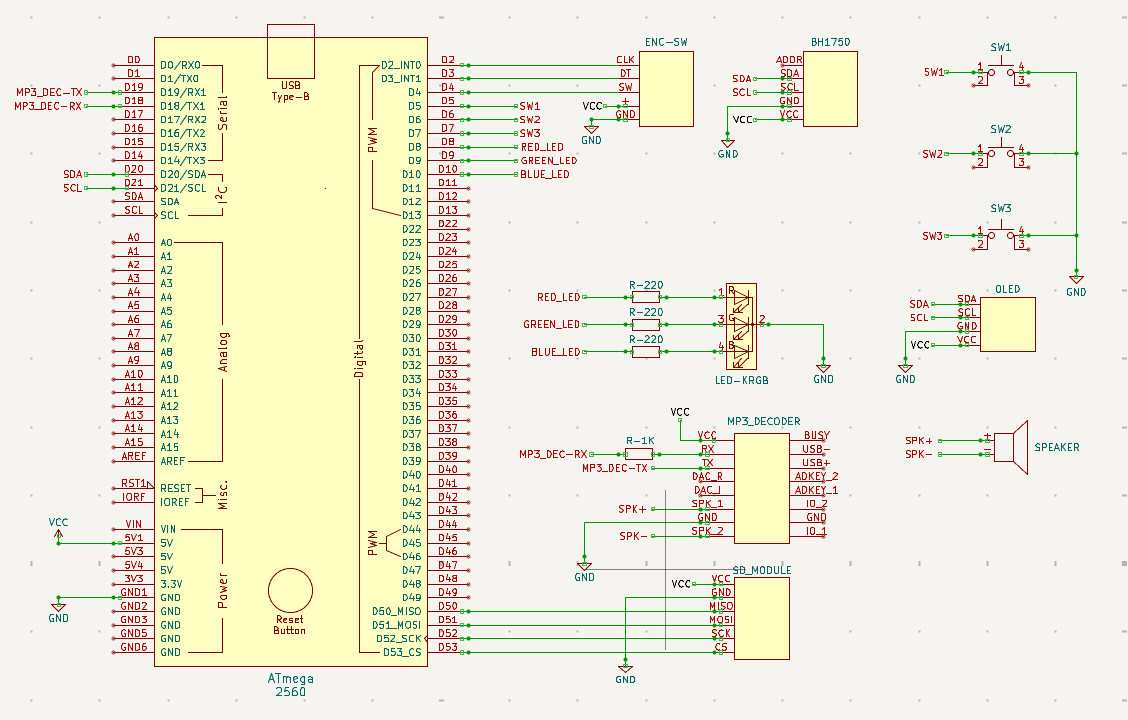Image resolution: width=1128 pixels, height=720 pixels.
Task: Click the GREEN_LED label left of resistor
Action: [x=552, y=324]
